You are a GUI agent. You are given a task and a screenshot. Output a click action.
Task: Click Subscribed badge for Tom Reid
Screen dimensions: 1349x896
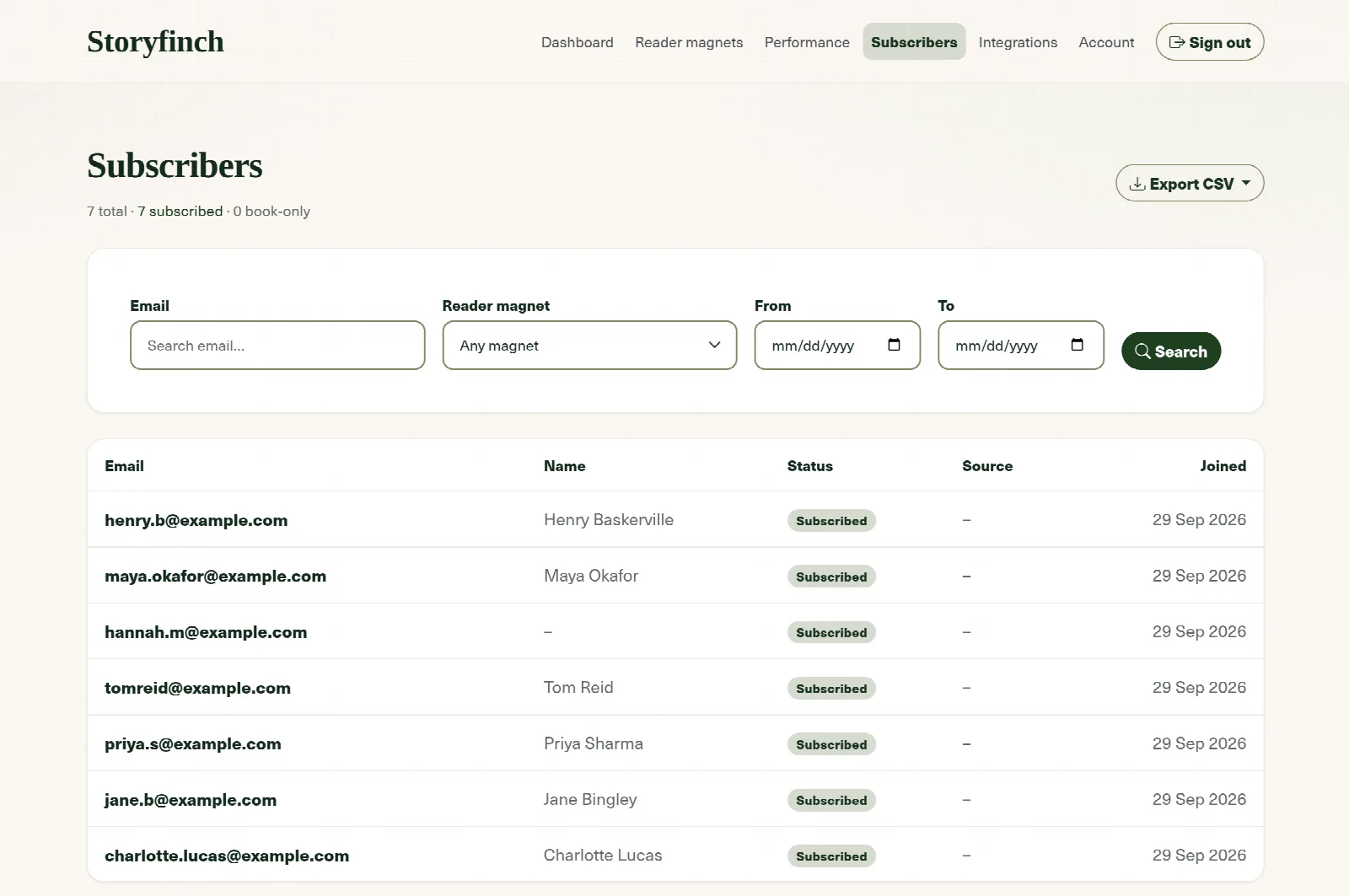tap(831, 689)
